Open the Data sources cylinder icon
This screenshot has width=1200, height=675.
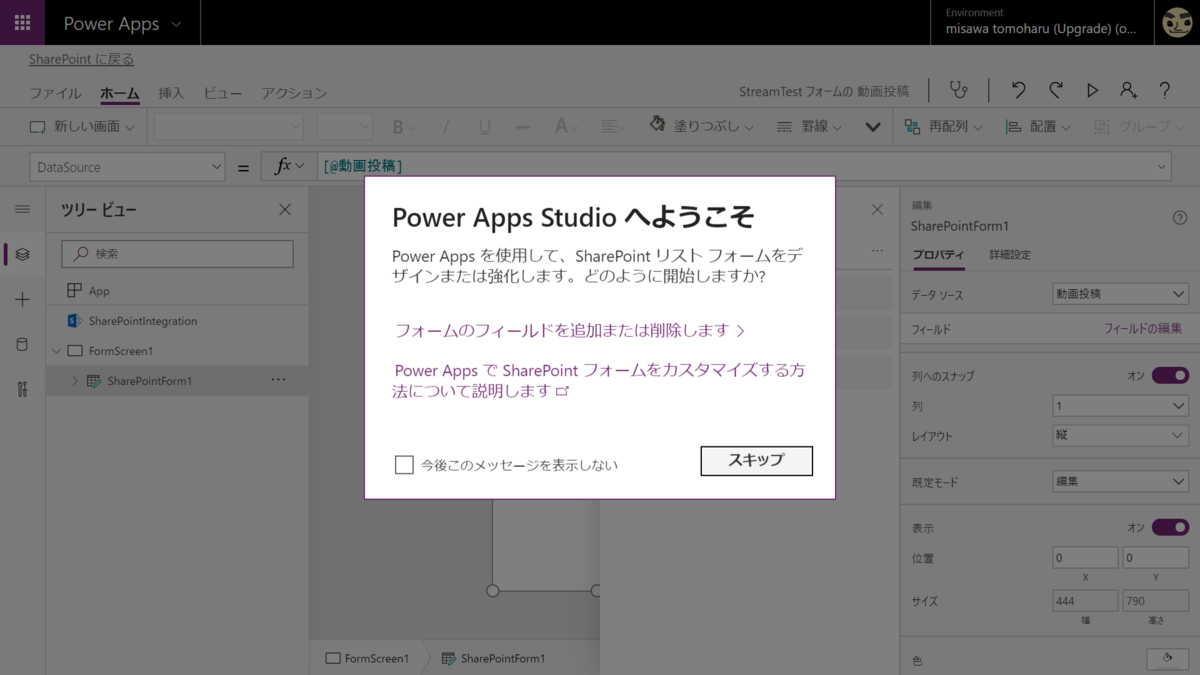click(x=22, y=345)
